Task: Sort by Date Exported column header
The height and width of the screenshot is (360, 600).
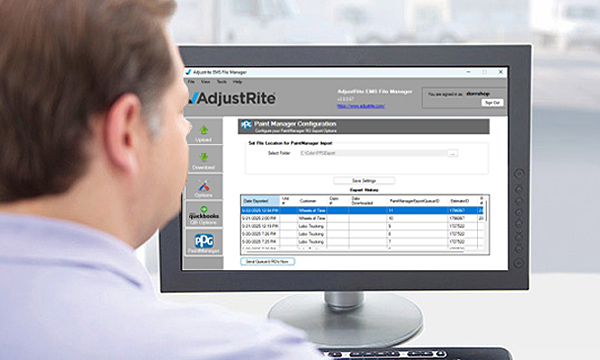Action: [x=261, y=201]
